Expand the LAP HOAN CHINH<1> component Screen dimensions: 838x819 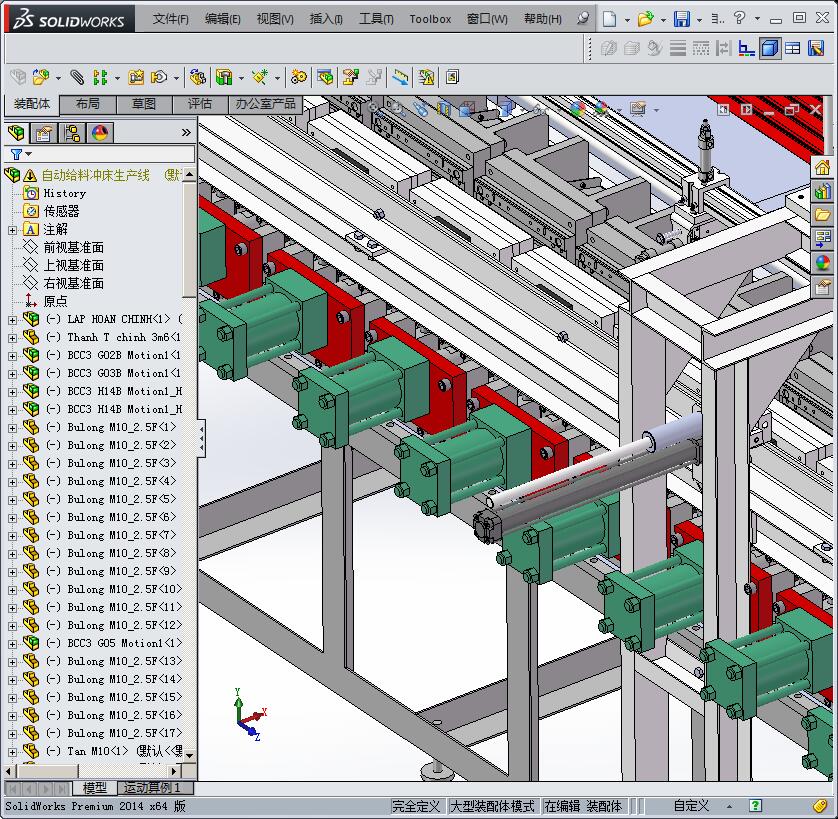click(12, 320)
